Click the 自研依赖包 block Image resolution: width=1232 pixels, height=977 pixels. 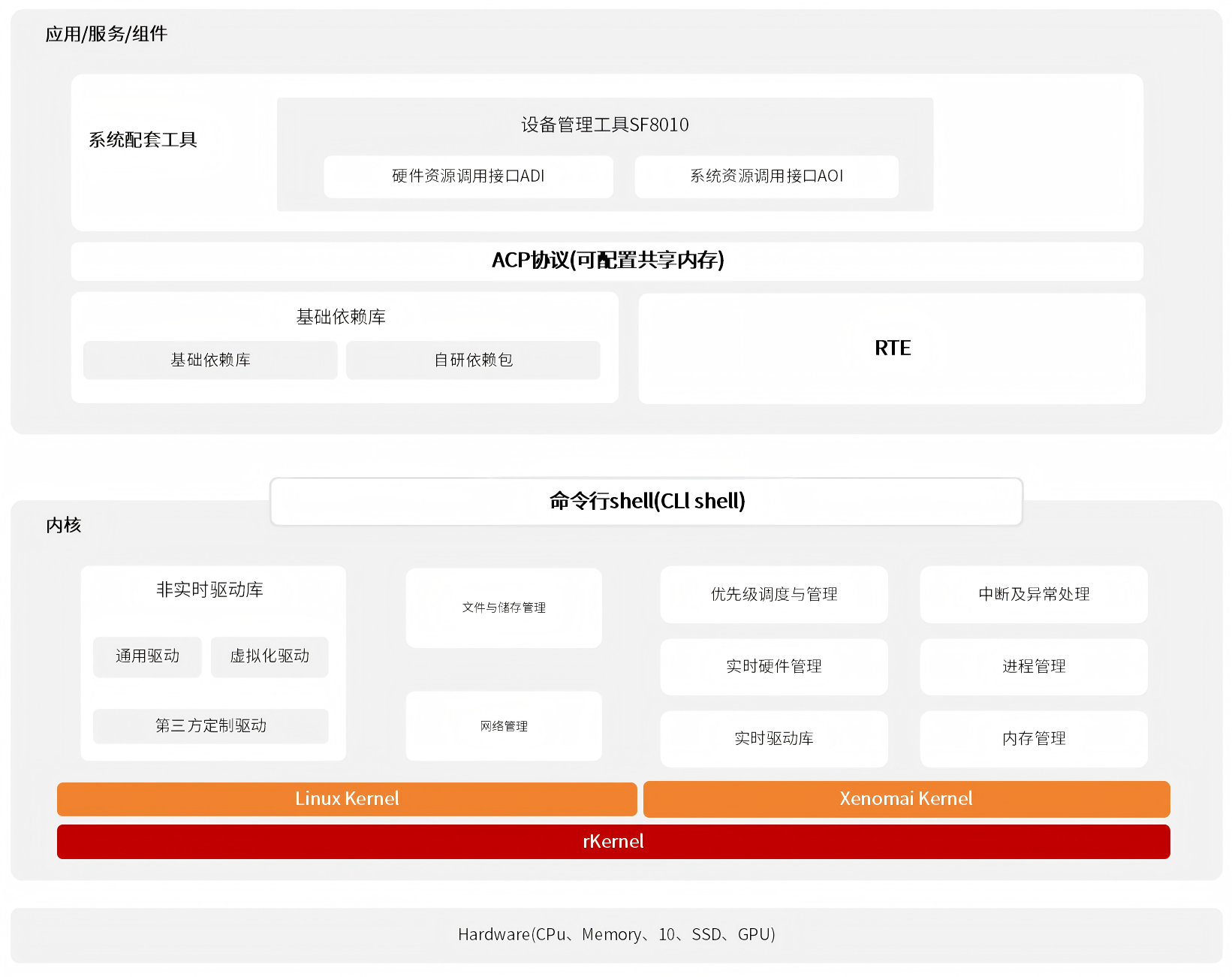pyautogui.click(x=473, y=360)
